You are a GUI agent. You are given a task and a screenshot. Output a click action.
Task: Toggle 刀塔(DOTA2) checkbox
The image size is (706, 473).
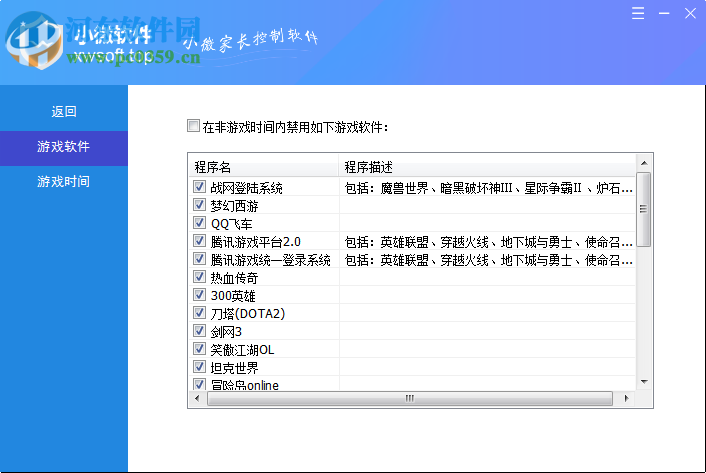coord(199,313)
